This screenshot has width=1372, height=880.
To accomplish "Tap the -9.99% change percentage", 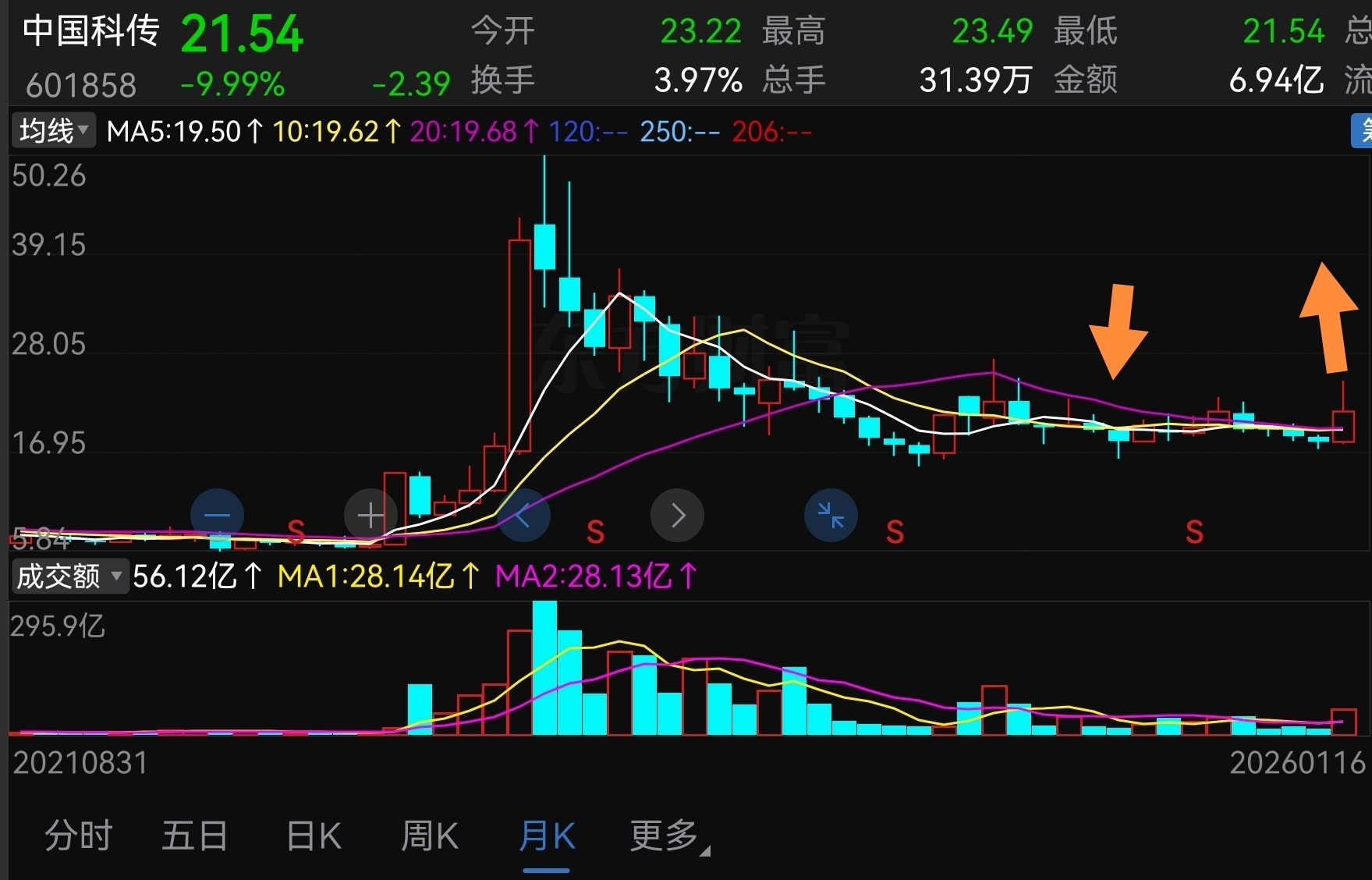I will (232, 84).
